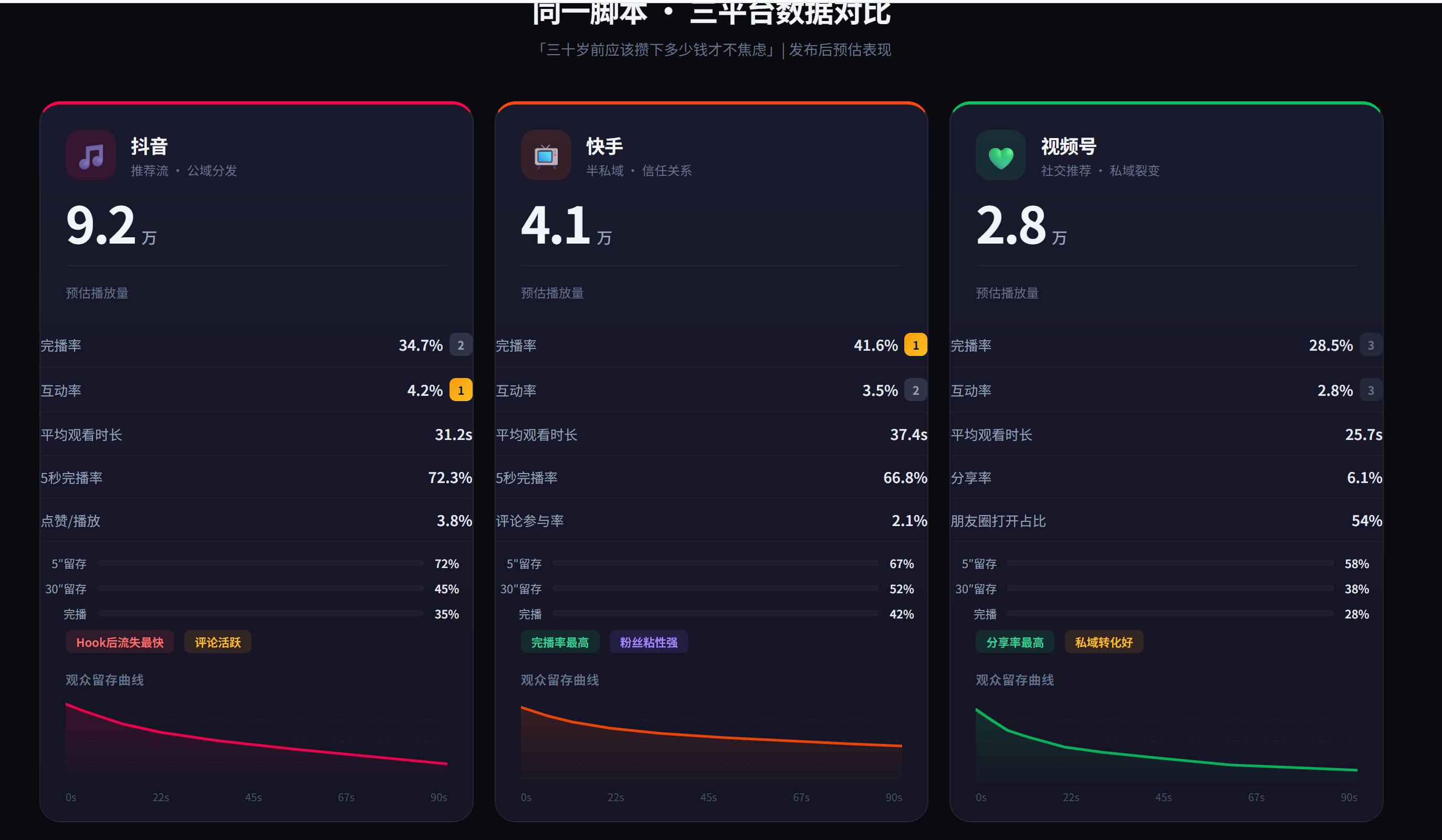
Task: Click the 快手 chart 90s axis label
Action: (x=894, y=797)
